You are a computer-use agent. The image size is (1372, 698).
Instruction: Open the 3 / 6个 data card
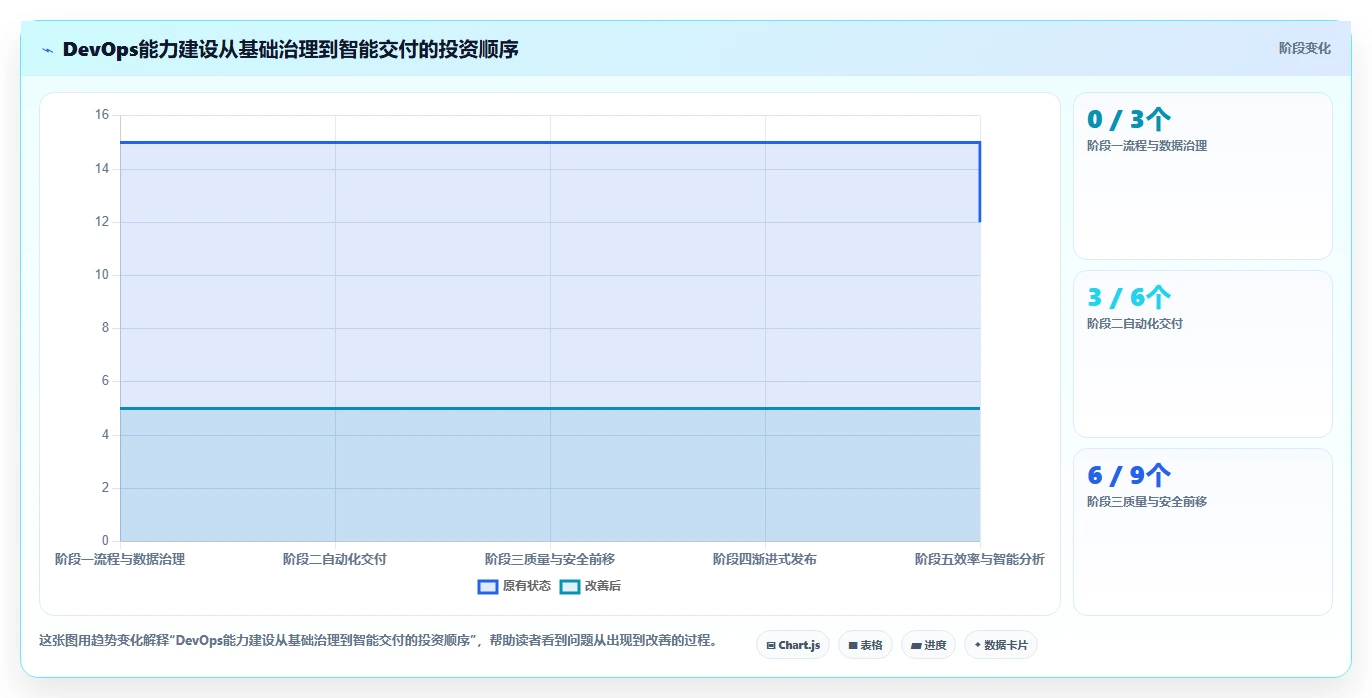tap(1203, 354)
